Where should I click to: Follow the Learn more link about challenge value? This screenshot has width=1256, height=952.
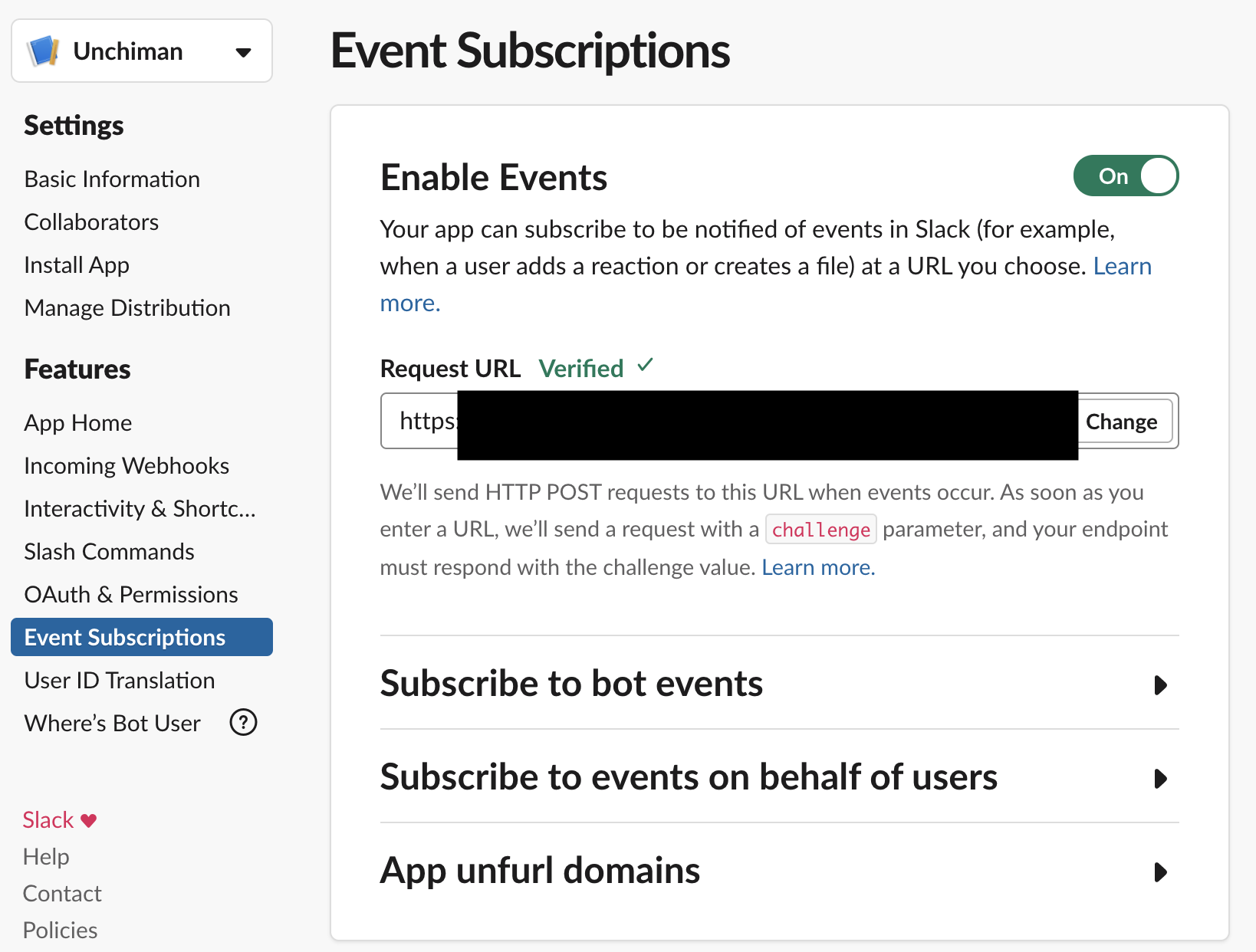point(817,567)
